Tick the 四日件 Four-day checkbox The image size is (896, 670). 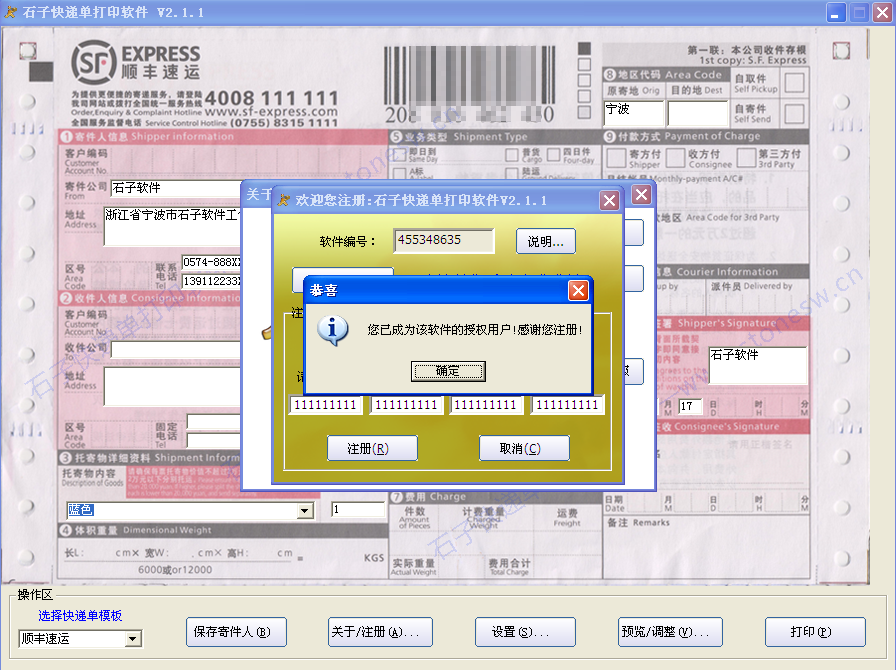[553, 155]
